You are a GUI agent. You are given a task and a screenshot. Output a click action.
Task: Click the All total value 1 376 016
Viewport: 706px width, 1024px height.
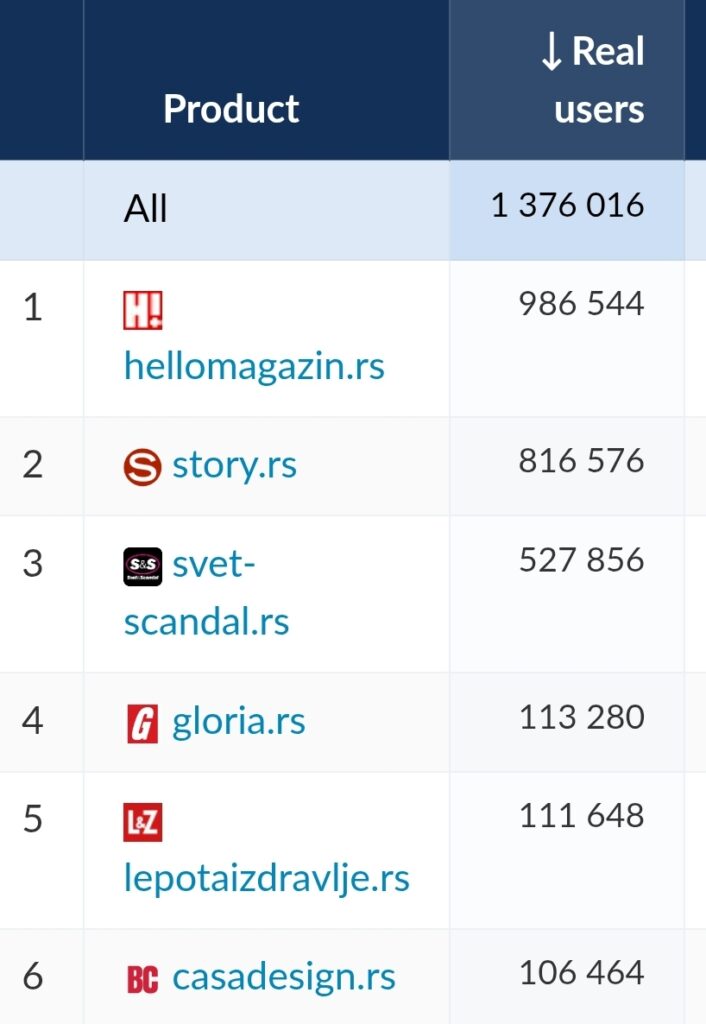tap(567, 205)
